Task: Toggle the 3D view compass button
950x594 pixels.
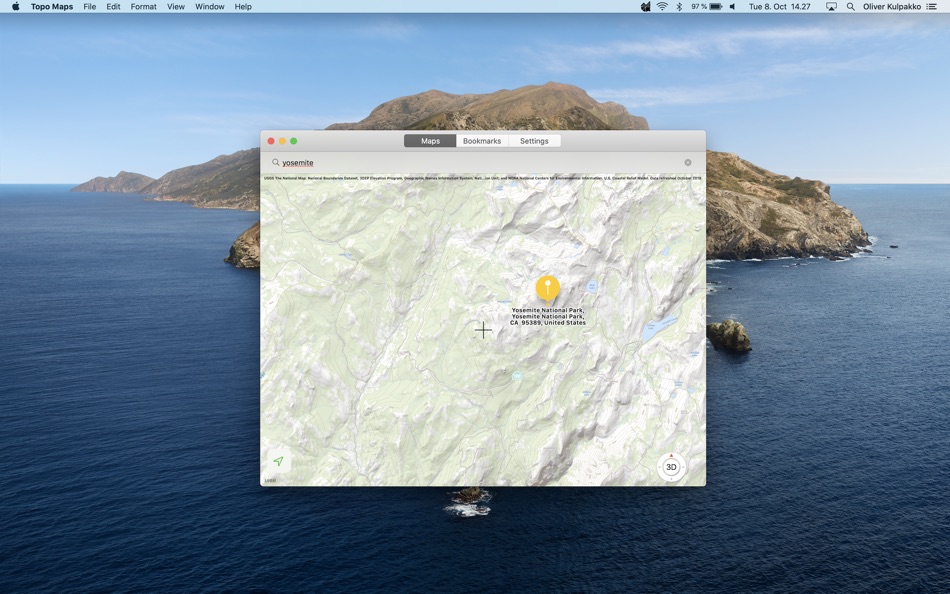Action: (671, 467)
